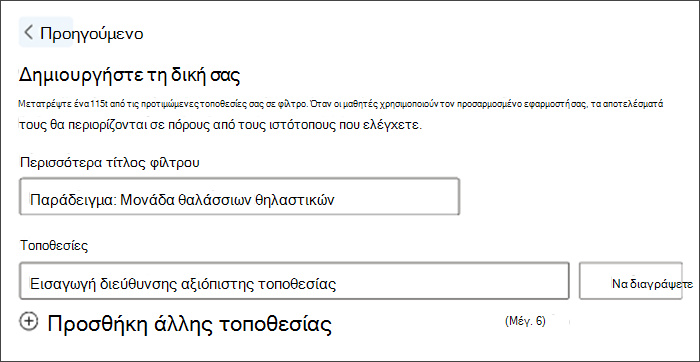Click the (Μέγ. 6) limit note
The height and width of the screenshot is (362, 700).
pyautogui.click(x=525, y=321)
